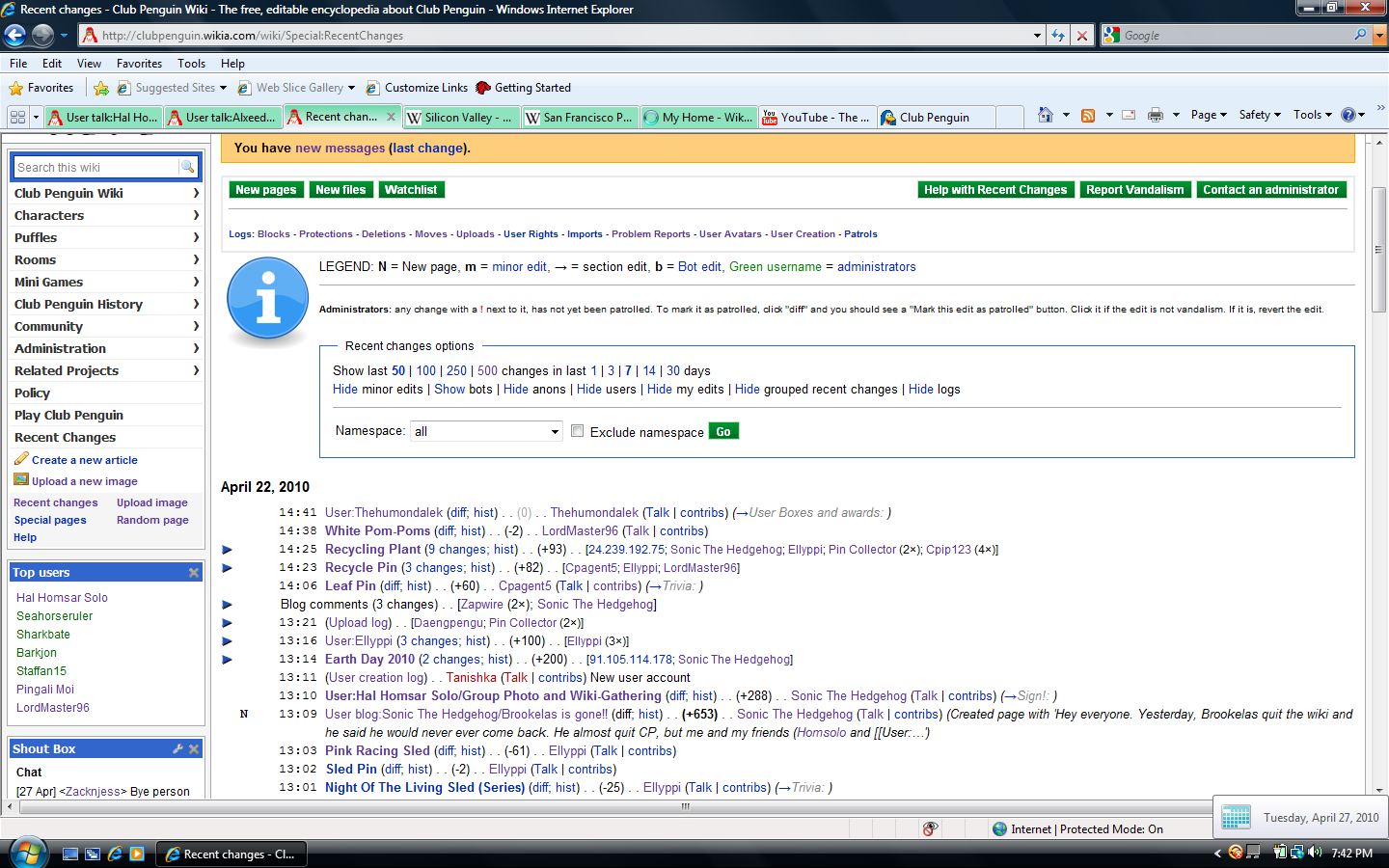1389x868 pixels.
Task: Click the Report Vandalism button
Action: tap(1135, 190)
